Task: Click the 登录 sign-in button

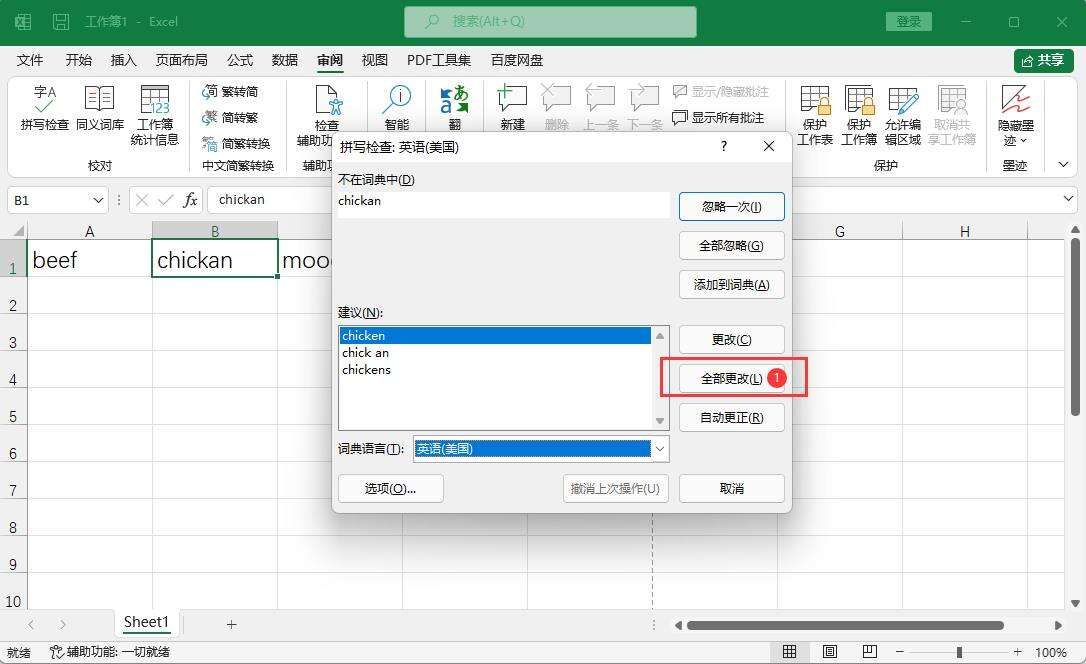Action: tap(909, 21)
